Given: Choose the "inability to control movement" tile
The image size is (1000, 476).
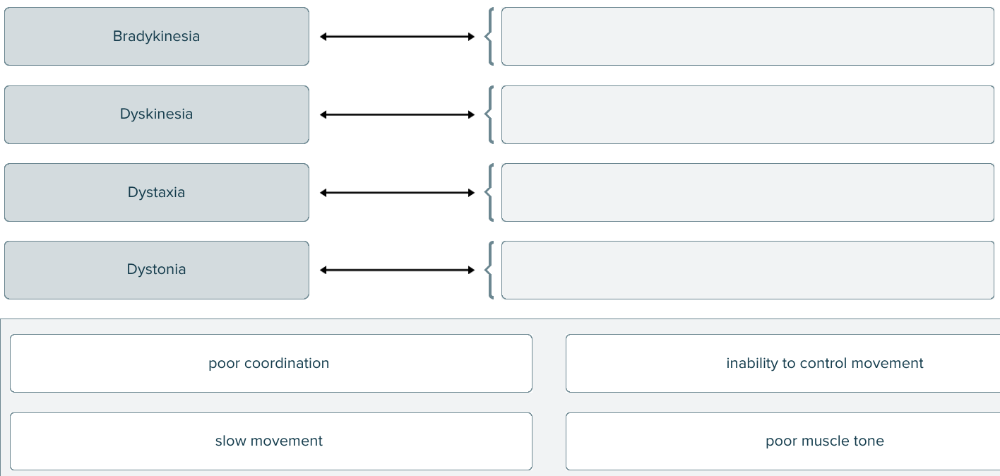Looking at the screenshot, I should coord(783,363).
